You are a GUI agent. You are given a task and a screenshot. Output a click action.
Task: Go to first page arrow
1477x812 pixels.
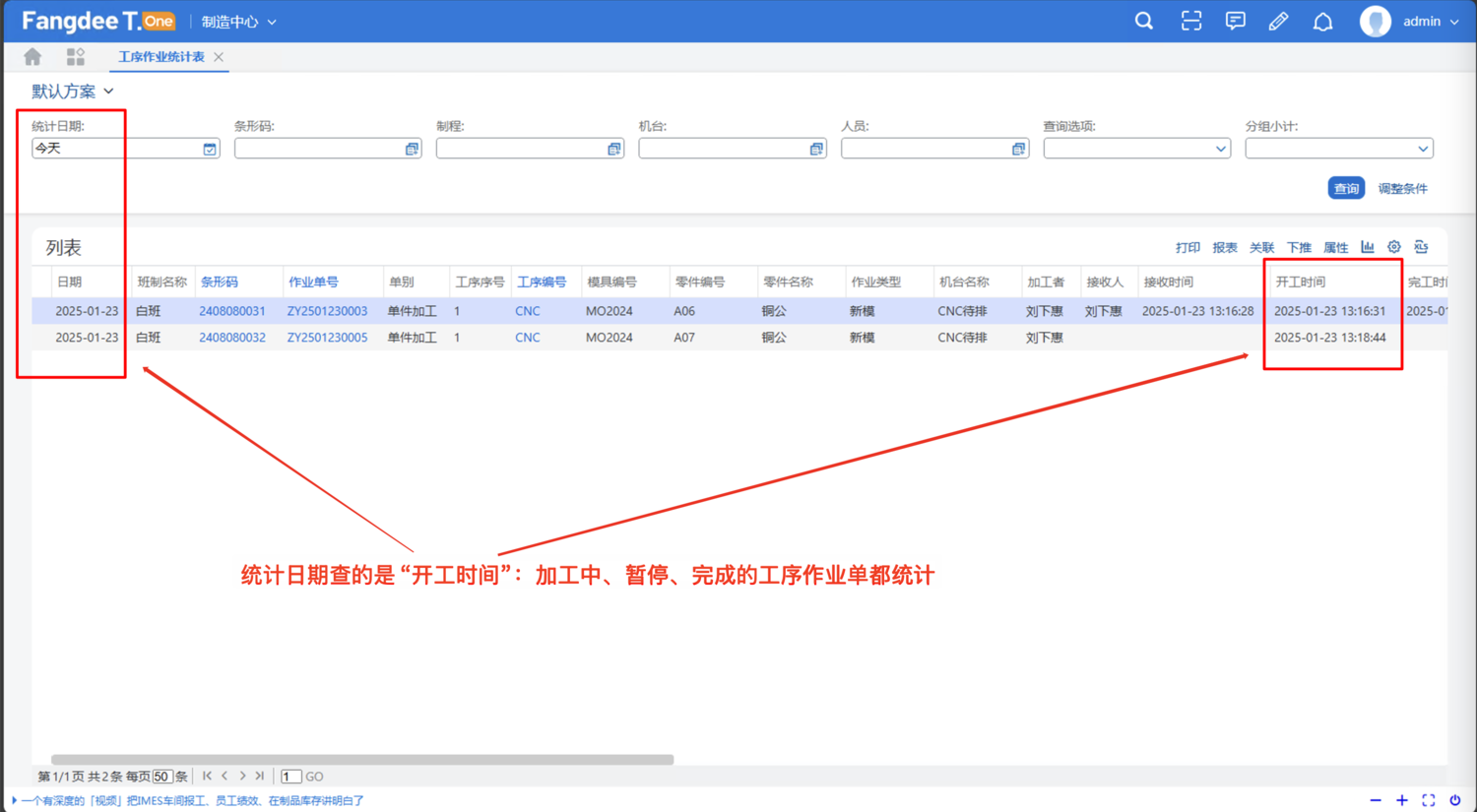click(207, 776)
